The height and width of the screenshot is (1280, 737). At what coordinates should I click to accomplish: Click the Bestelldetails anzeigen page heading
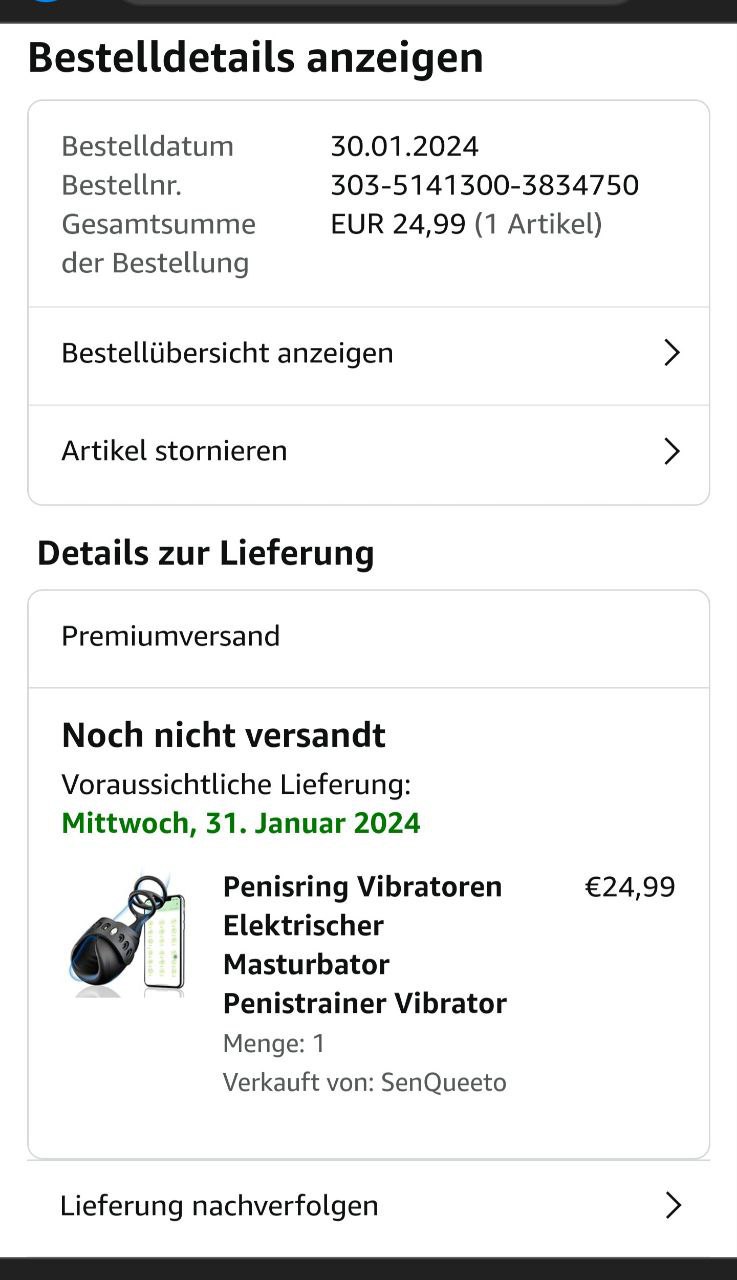coord(256,58)
